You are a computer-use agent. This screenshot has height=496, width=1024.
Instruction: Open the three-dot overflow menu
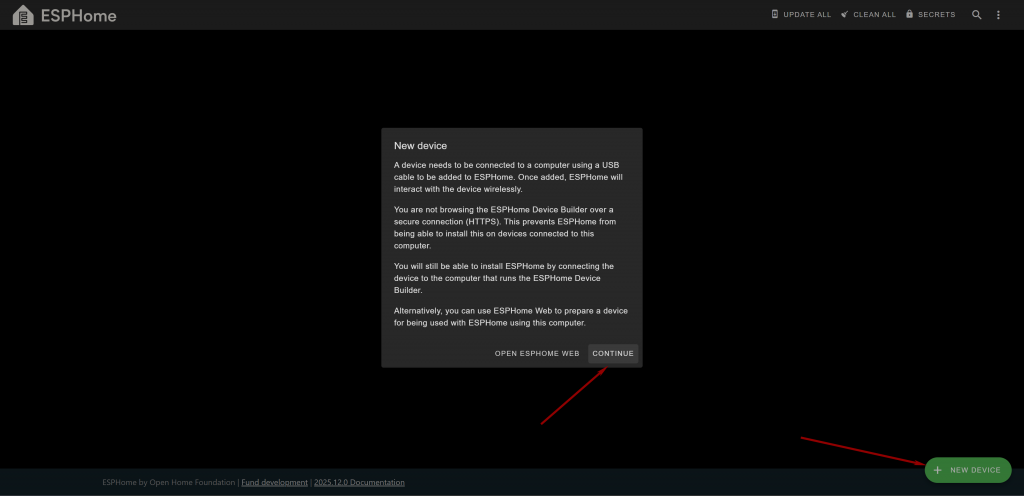998,15
